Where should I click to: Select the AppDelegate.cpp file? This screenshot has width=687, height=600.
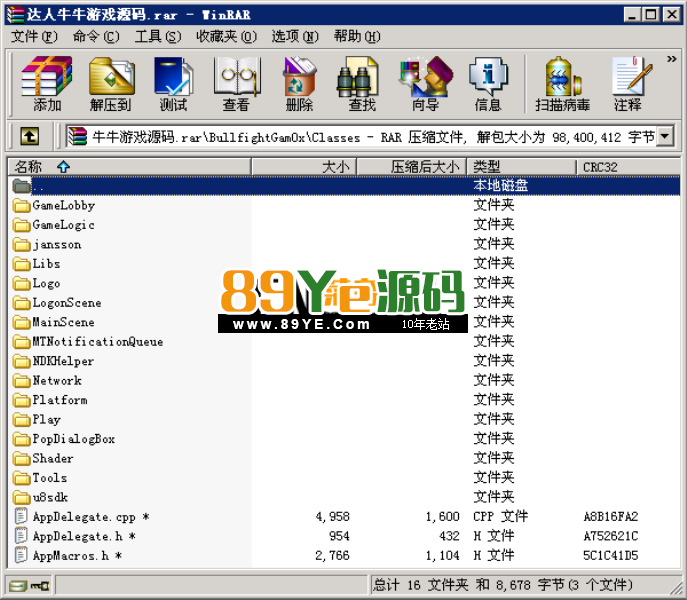click(x=83, y=517)
